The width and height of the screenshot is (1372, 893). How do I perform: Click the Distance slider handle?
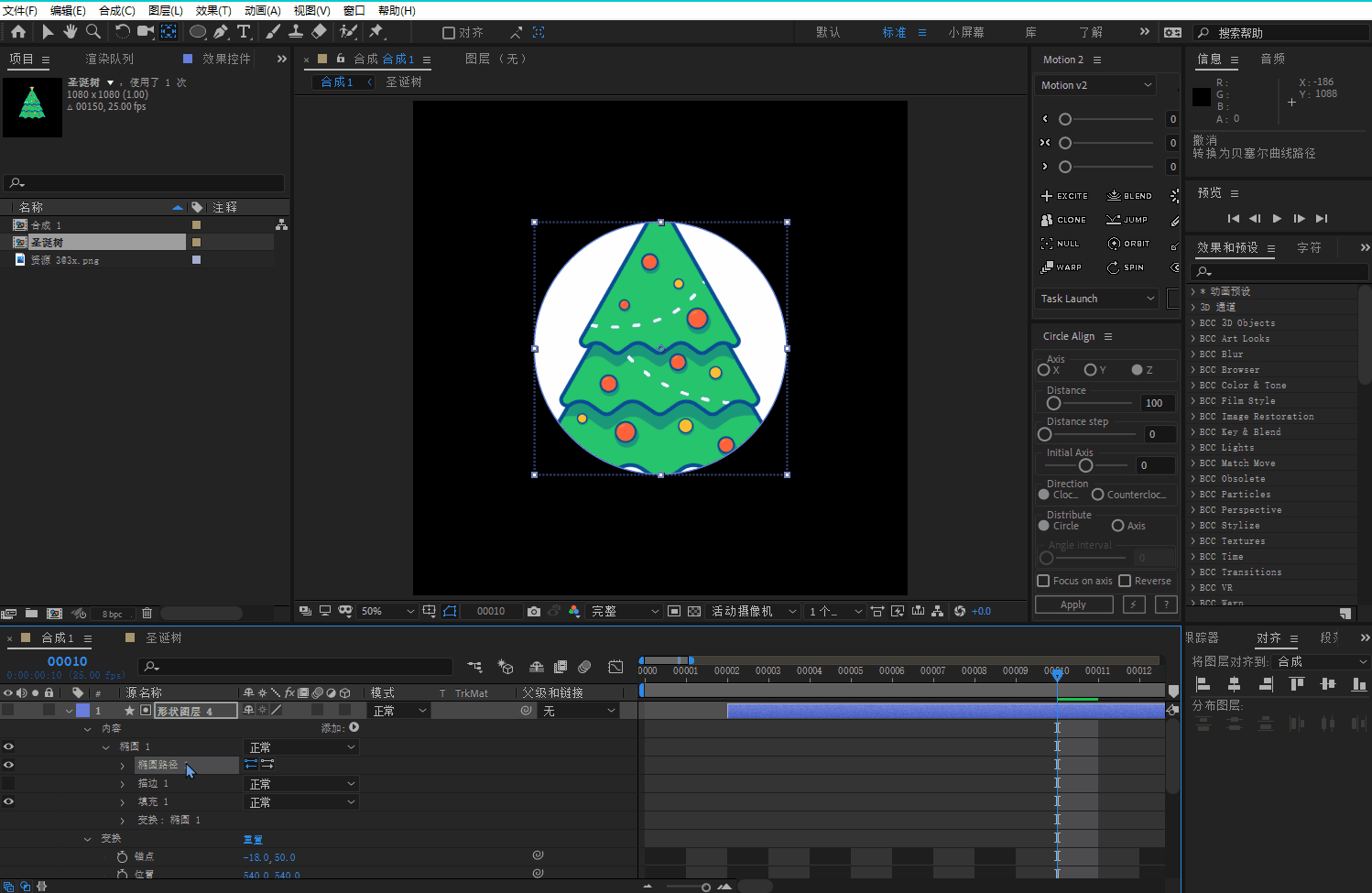point(1053,403)
